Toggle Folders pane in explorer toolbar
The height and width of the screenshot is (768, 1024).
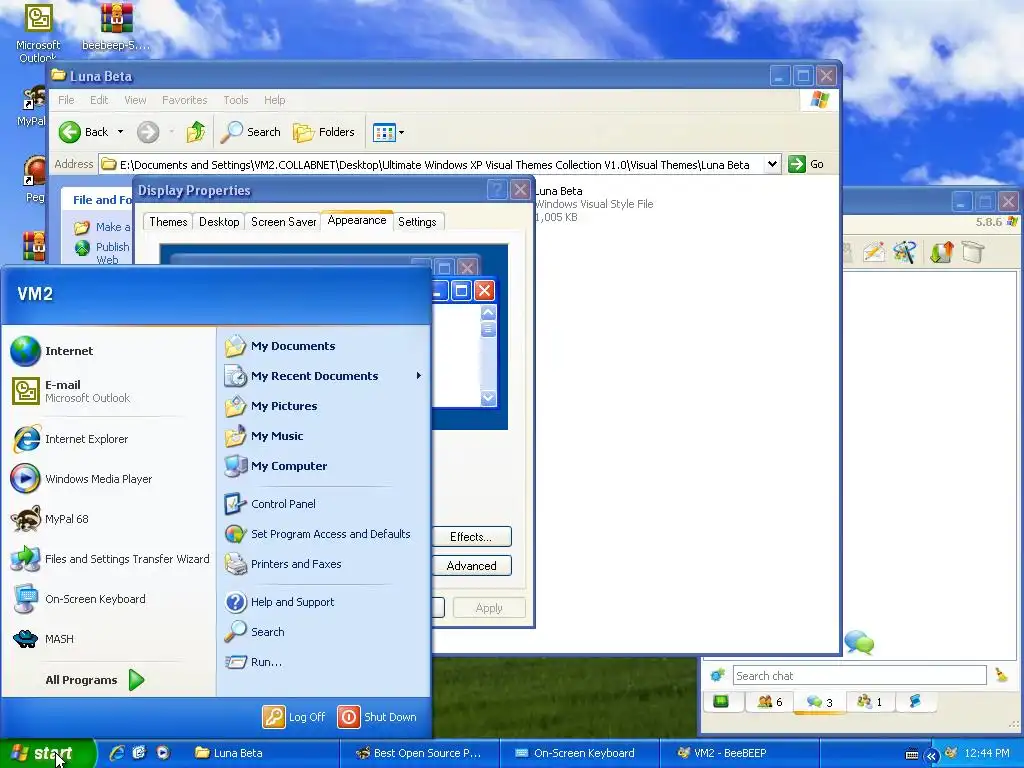[x=324, y=132]
